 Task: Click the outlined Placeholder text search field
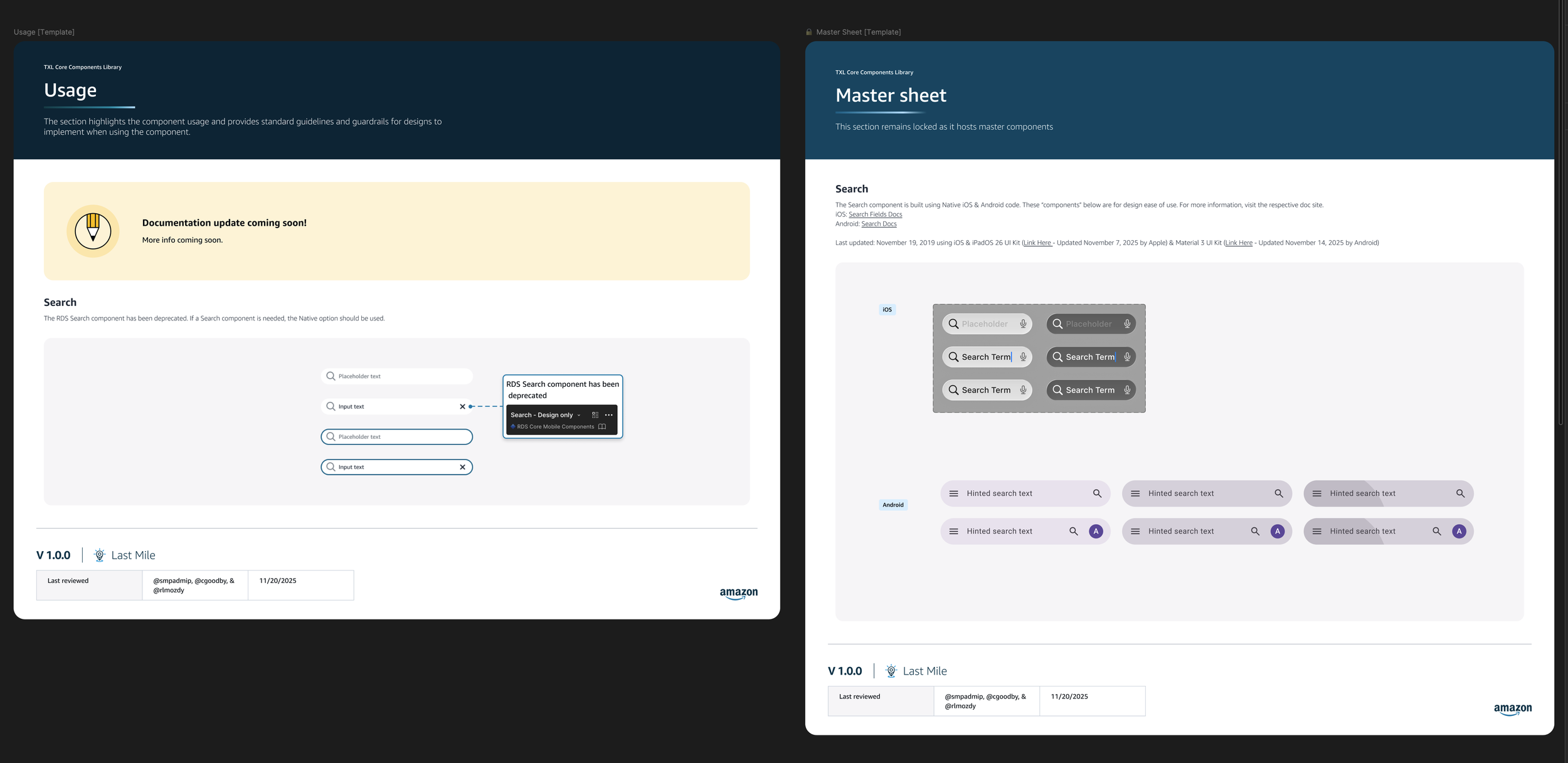click(x=396, y=436)
